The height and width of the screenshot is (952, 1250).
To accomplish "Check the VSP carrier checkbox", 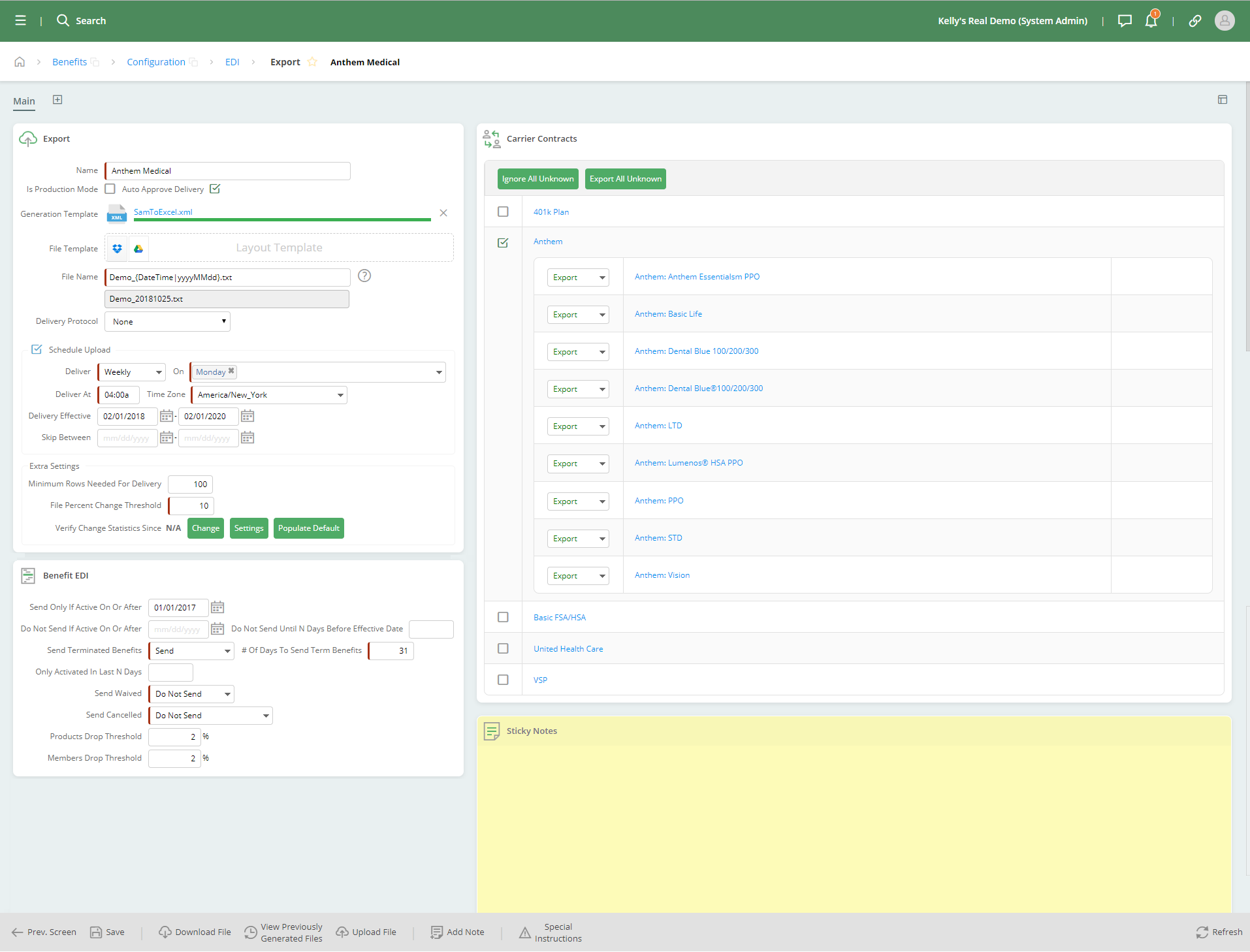I will [x=503, y=680].
